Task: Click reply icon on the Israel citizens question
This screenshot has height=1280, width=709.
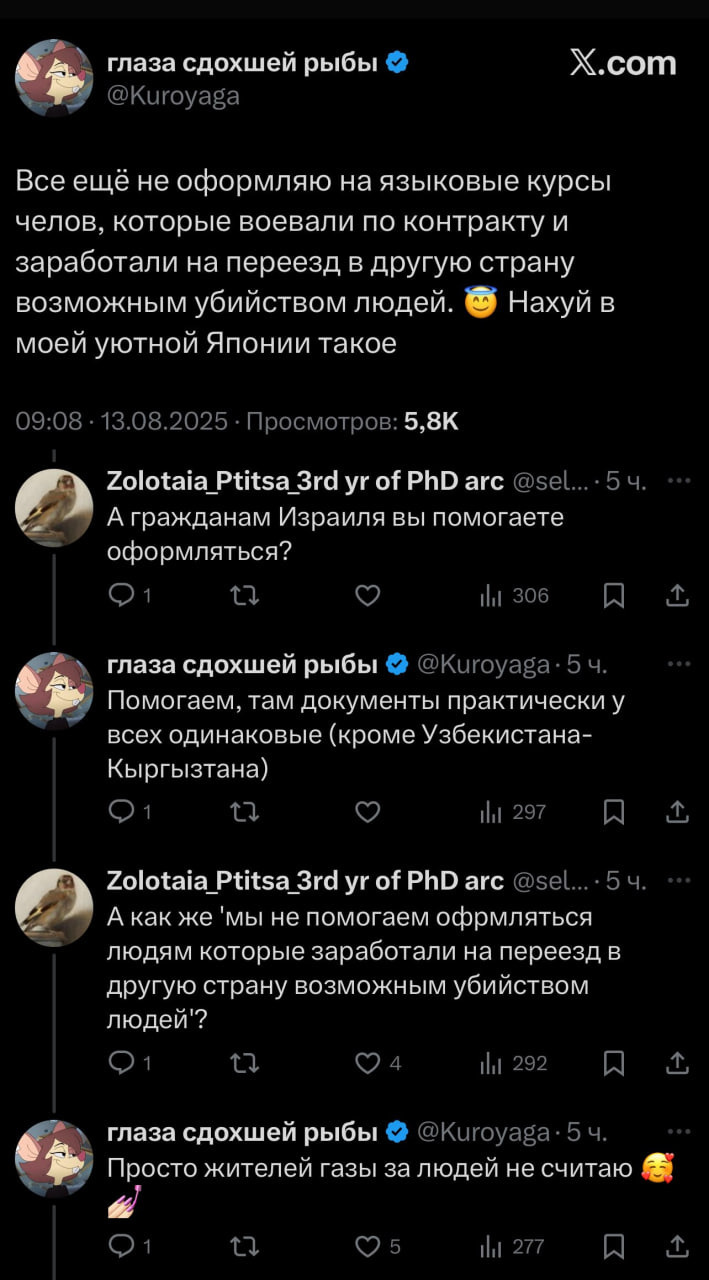Action: (x=120, y=596)
